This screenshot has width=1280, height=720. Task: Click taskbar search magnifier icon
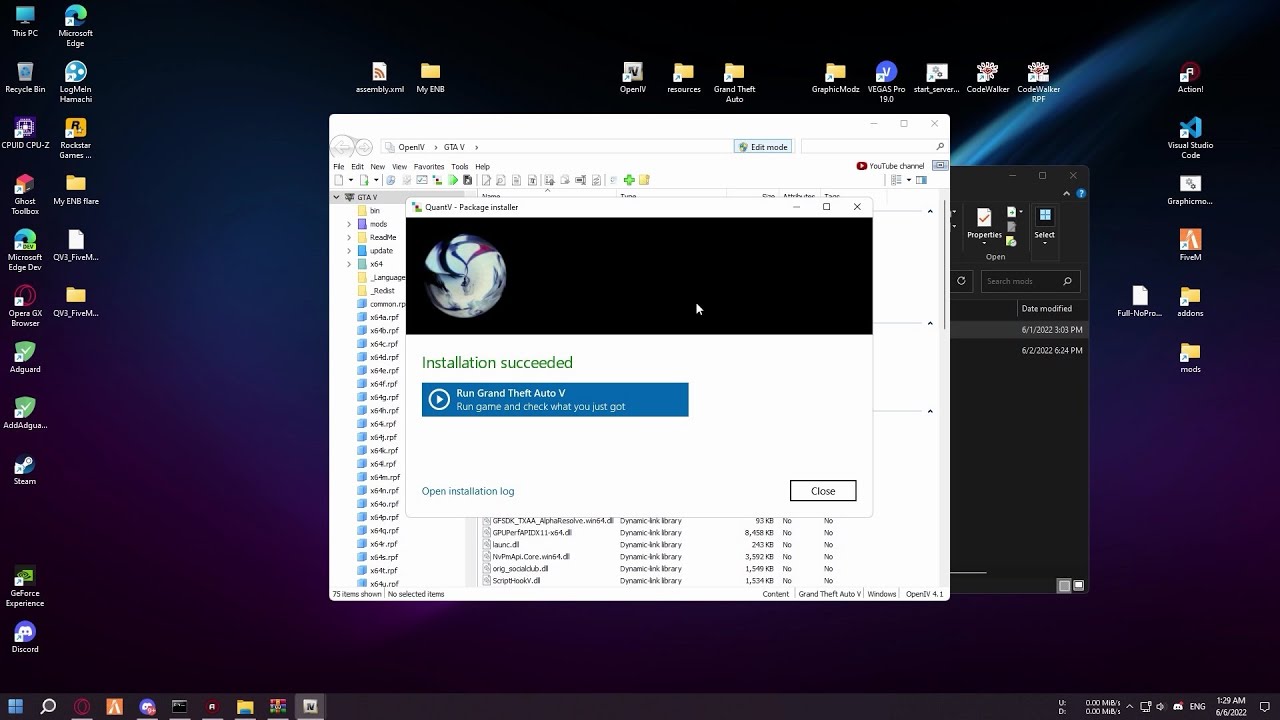48,707
